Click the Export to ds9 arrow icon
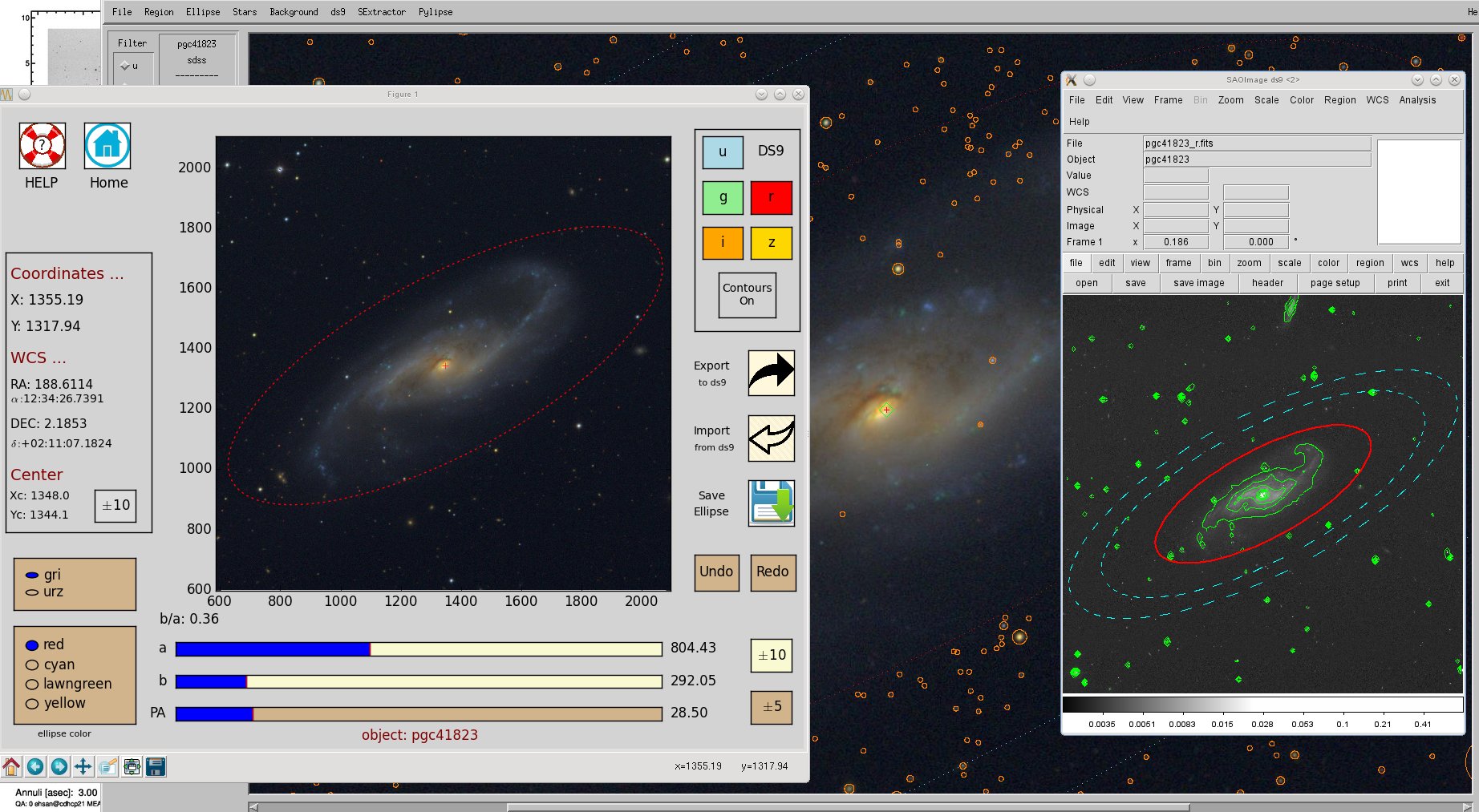The image size is (1479, 812). (771, 373)
